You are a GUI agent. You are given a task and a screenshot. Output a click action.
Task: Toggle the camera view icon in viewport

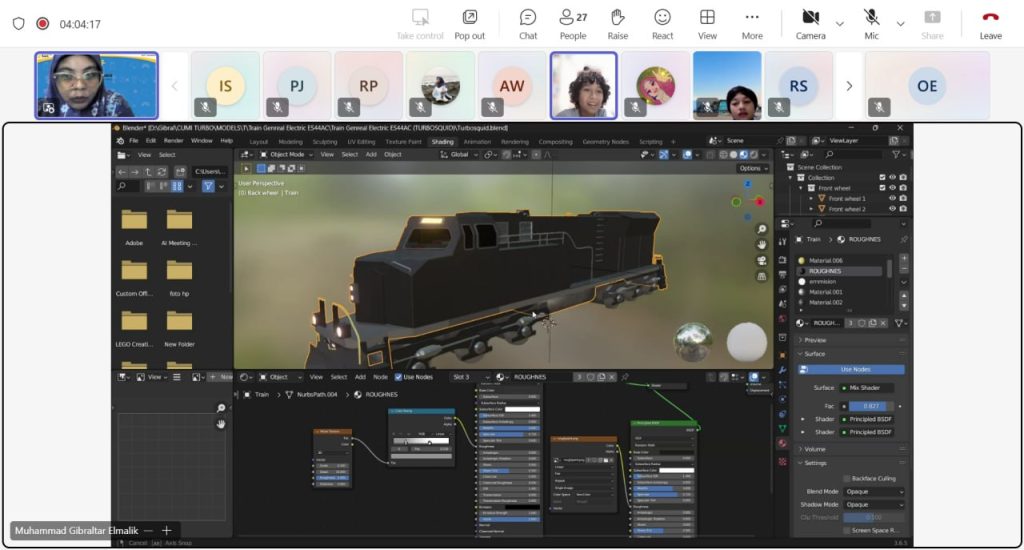pos(761,260)
